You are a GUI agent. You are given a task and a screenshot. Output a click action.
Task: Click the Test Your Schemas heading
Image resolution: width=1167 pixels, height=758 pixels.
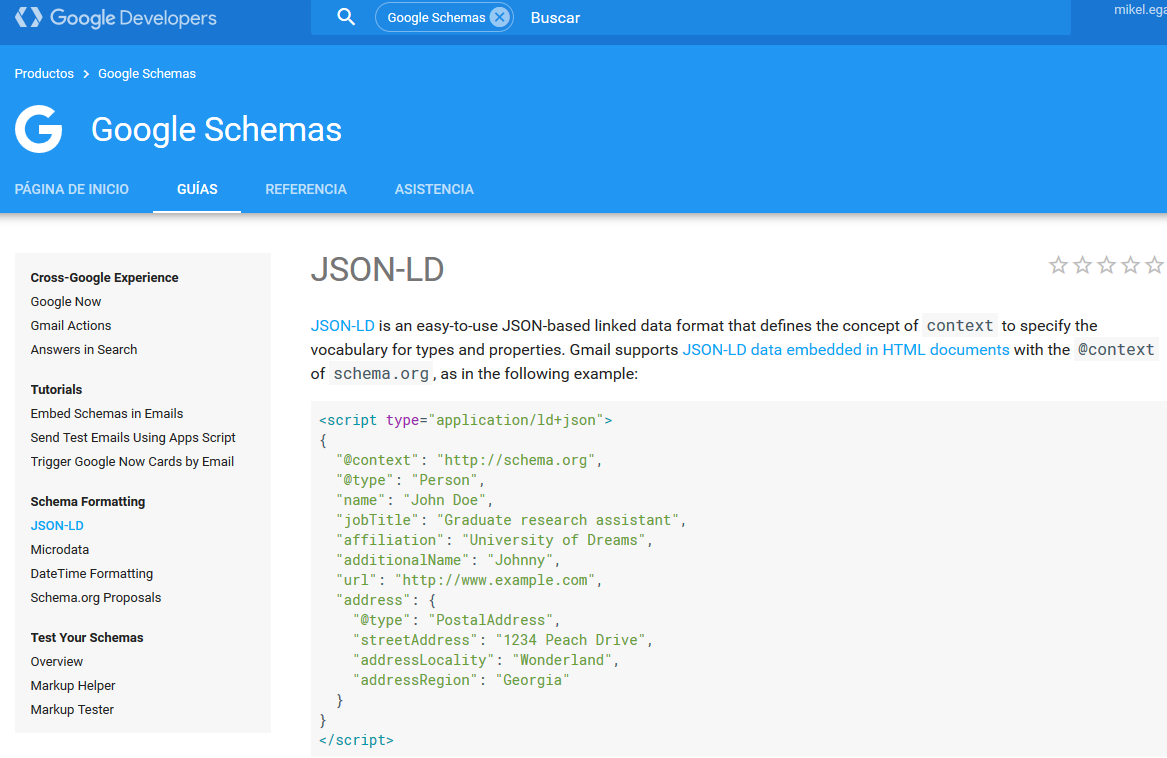[87, 637]
